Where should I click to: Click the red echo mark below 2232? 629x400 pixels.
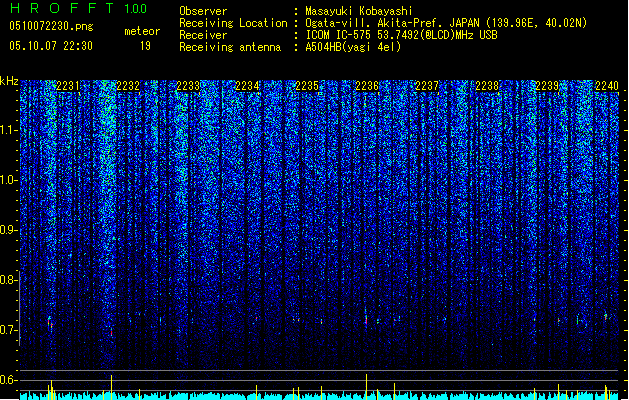pos(112,333)
